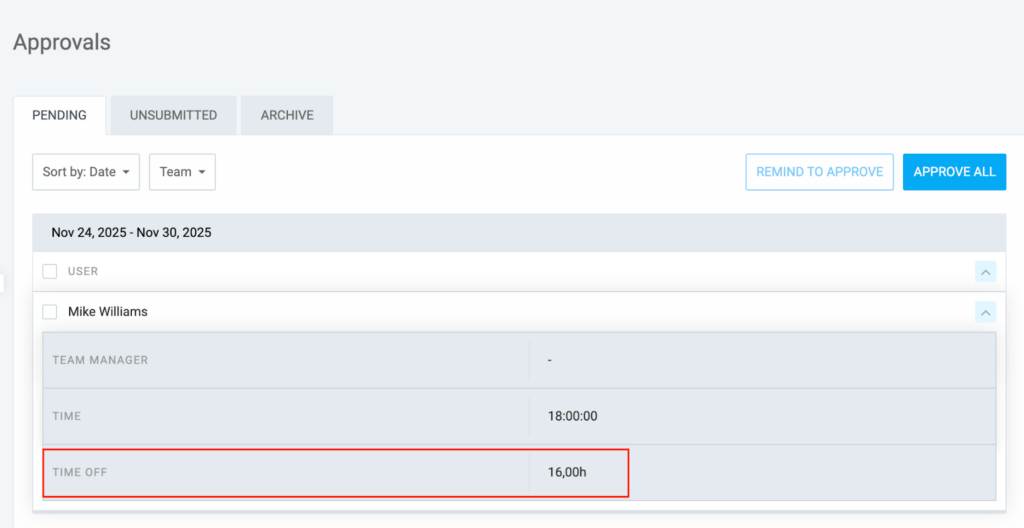
Task: Open the UNSUBMITTED tab
Action: 173,115
